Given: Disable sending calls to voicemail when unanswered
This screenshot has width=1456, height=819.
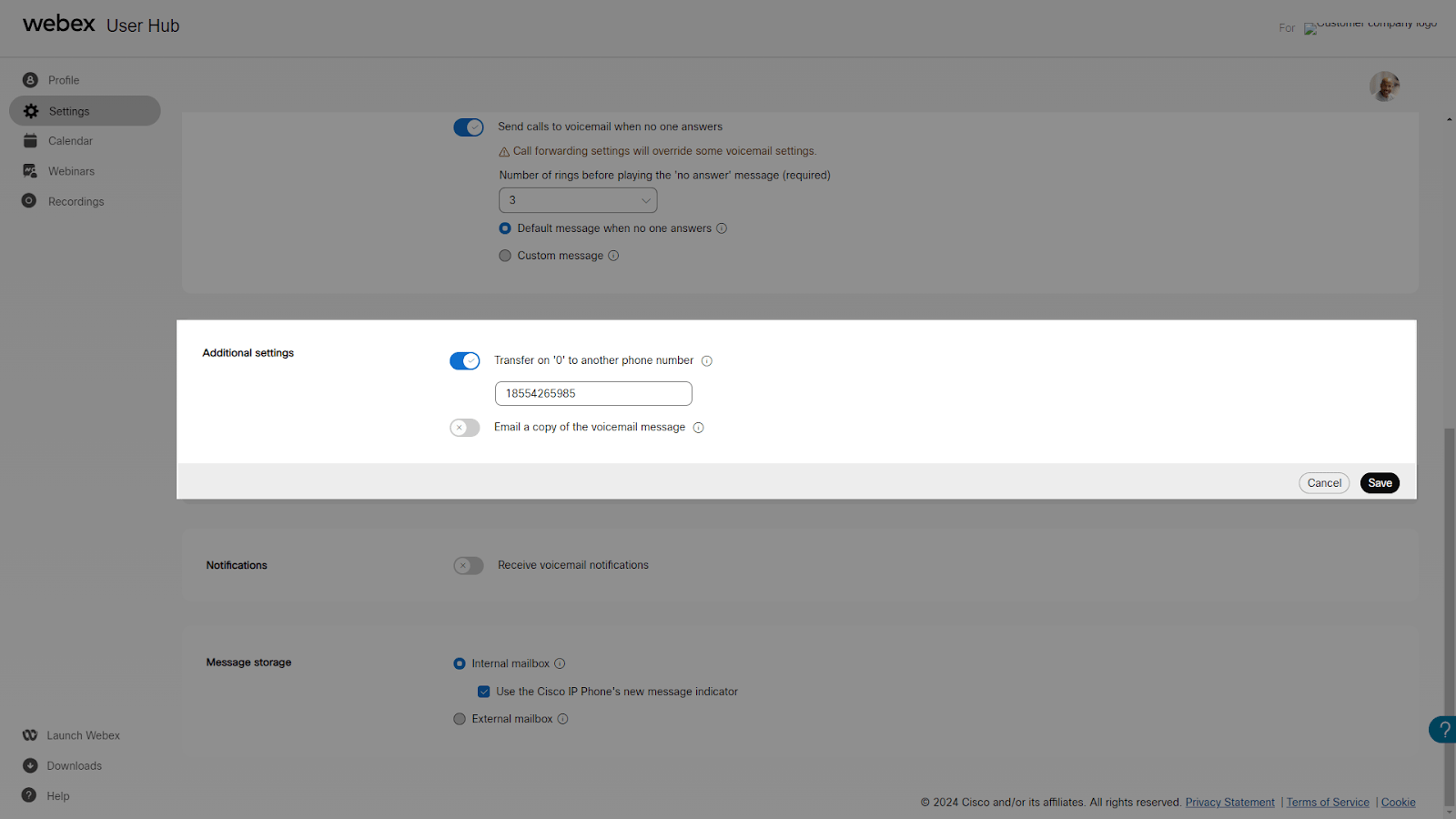Looking at the screenshot, I should point(468,126).
